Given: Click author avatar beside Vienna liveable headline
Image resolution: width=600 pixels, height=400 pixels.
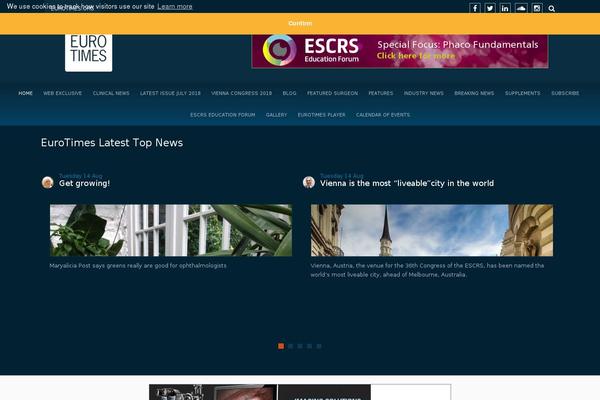Looking at the screenshot, I should tap(309, 182).
